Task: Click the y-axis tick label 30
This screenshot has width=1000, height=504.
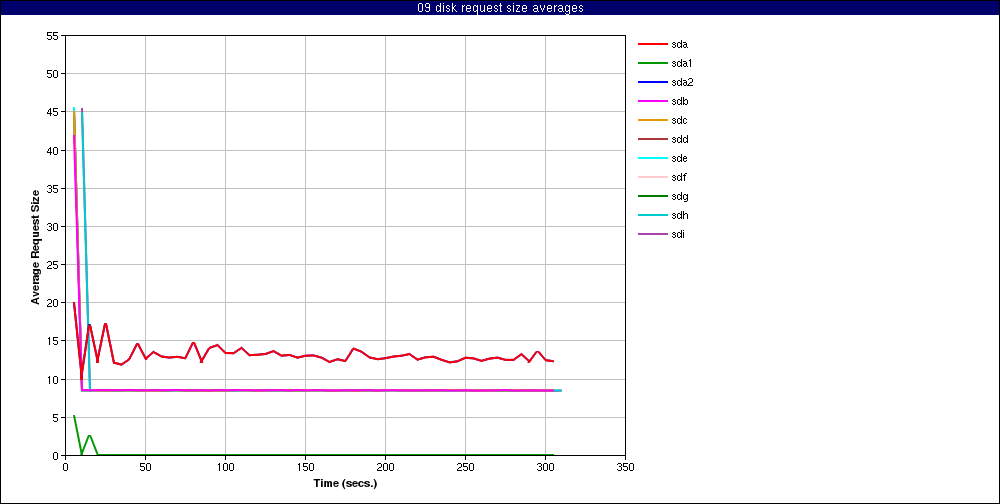Action: pyautogui.click(x=53, y=226)
